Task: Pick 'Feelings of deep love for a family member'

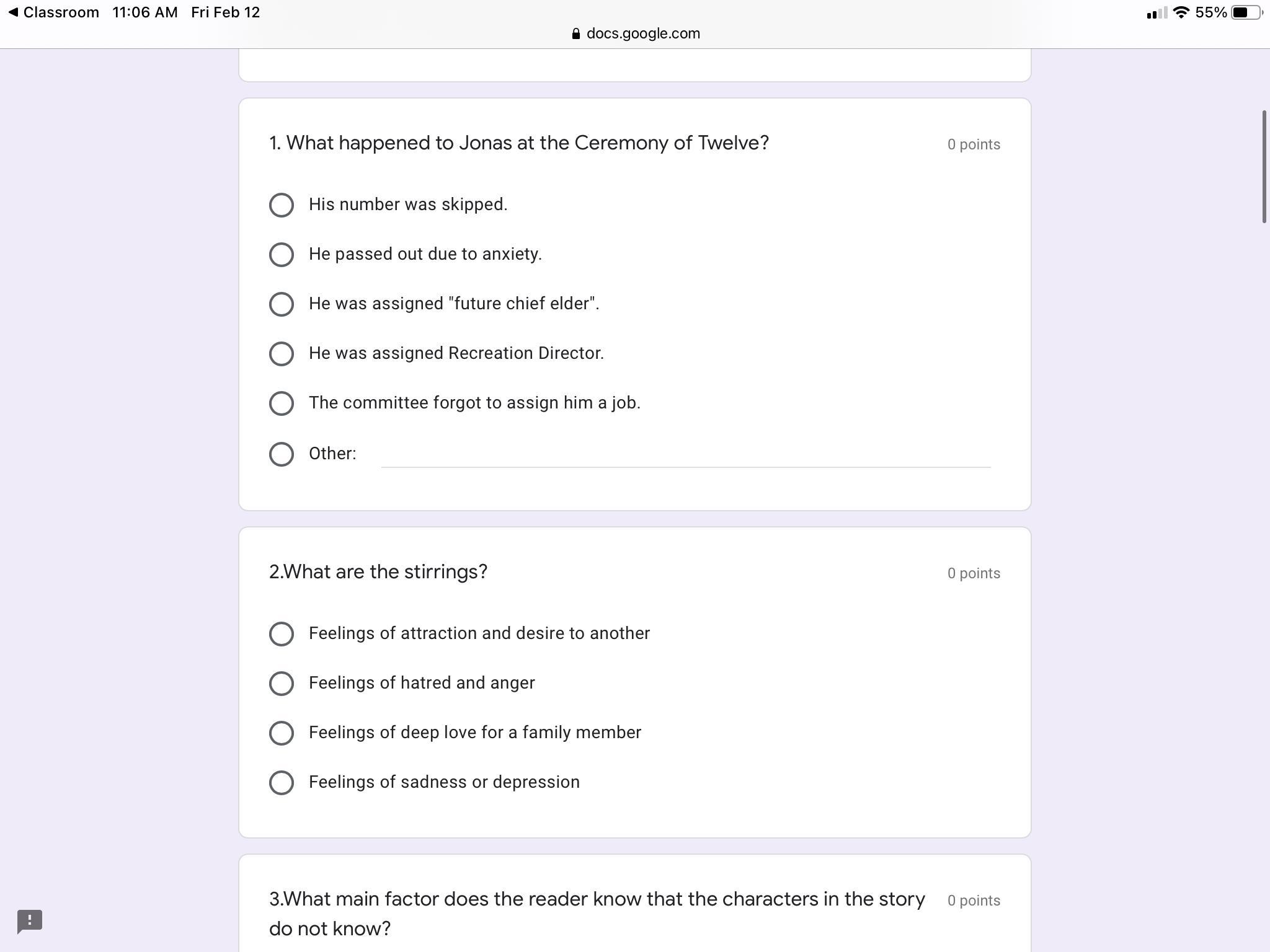Action: tap(282, 733)
